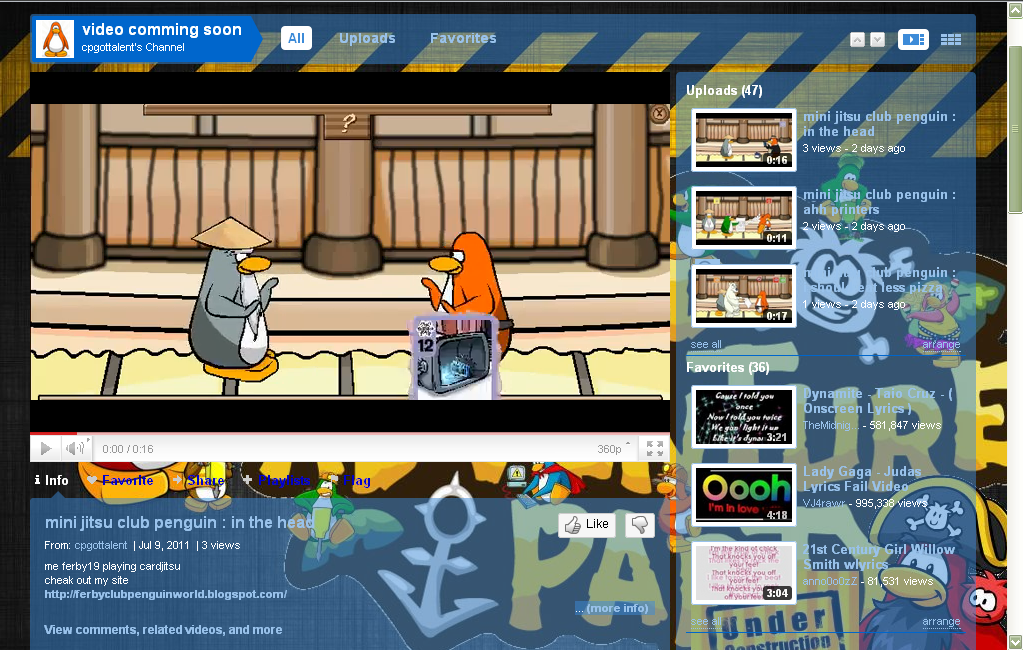
Task: Open thumbnail of 'in the head' upload
Action: (x=744, y=140)
